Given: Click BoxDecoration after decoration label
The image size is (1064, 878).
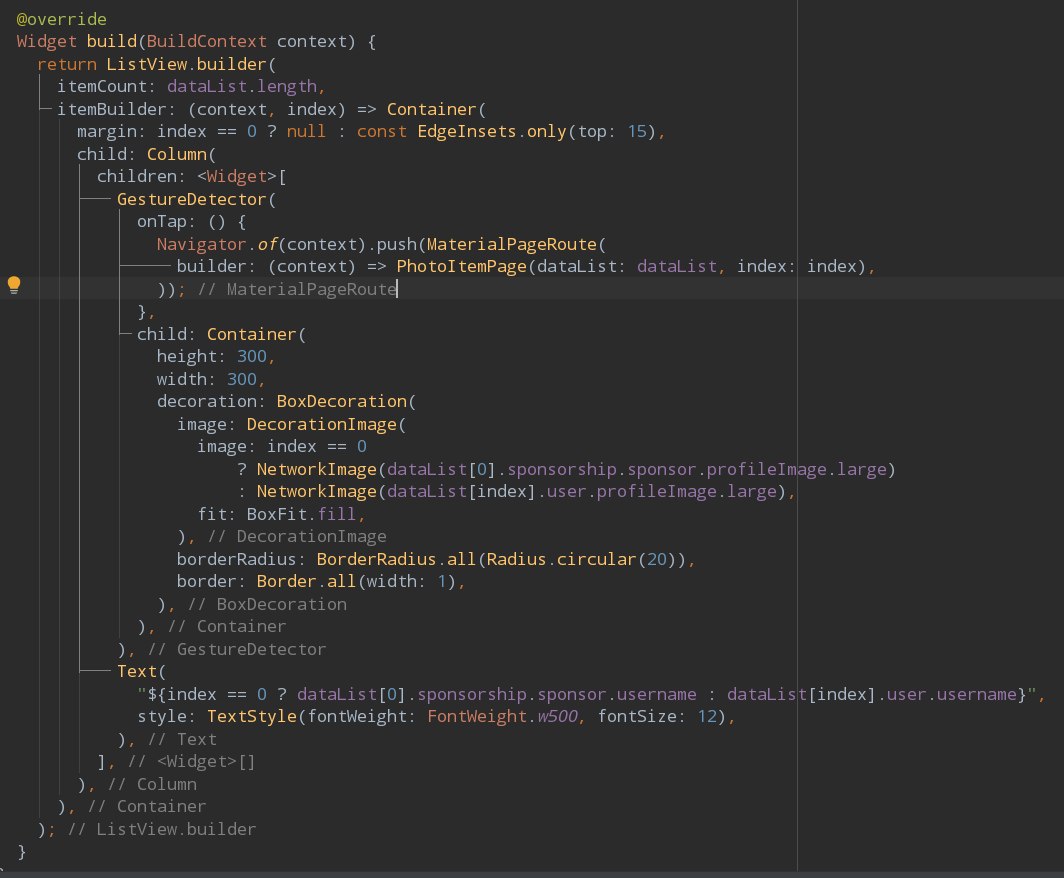Looking at the screenshot, I should tap(341, 401).
